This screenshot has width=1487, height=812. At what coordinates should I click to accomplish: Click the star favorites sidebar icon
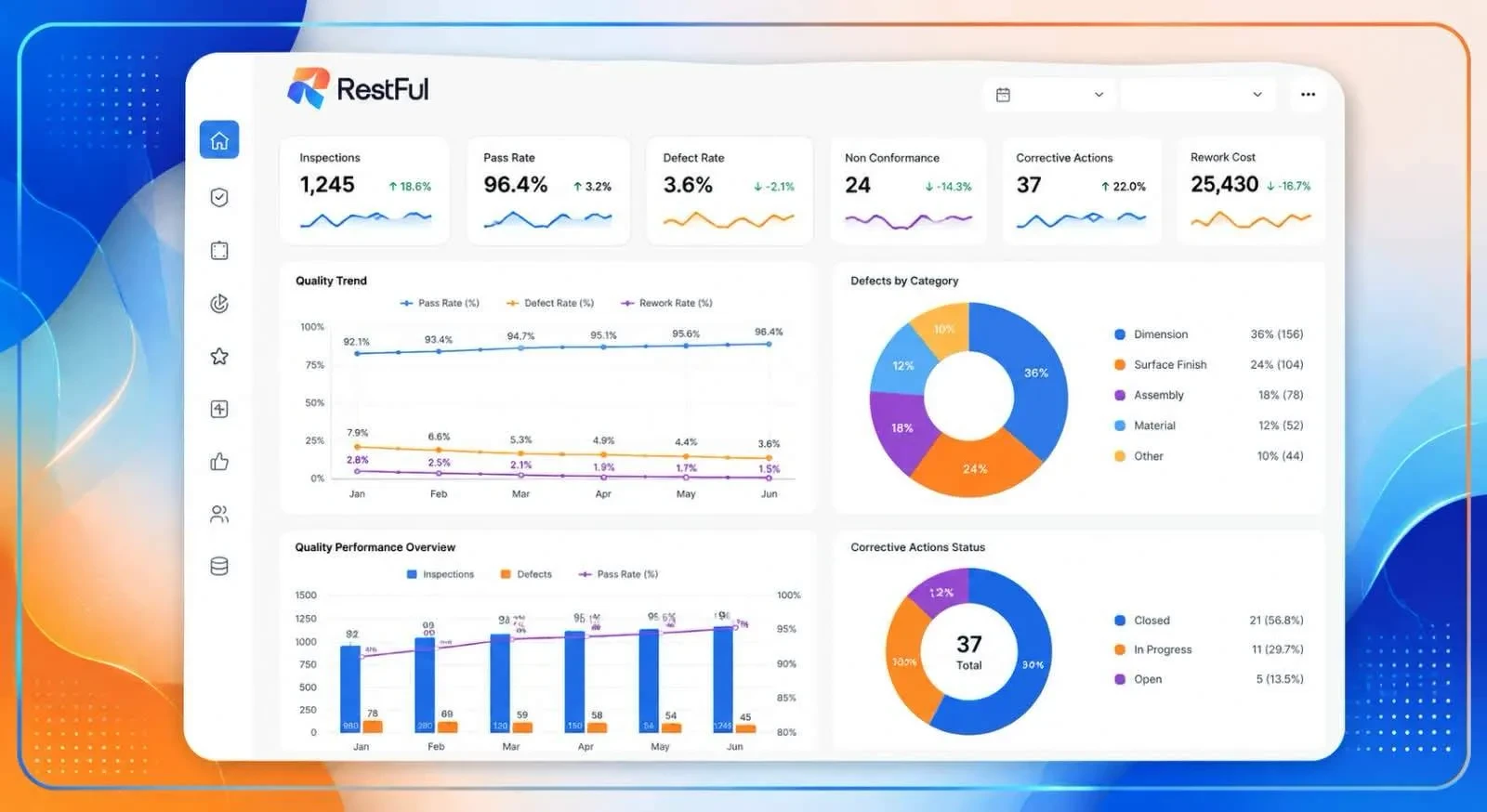(219, 356)
